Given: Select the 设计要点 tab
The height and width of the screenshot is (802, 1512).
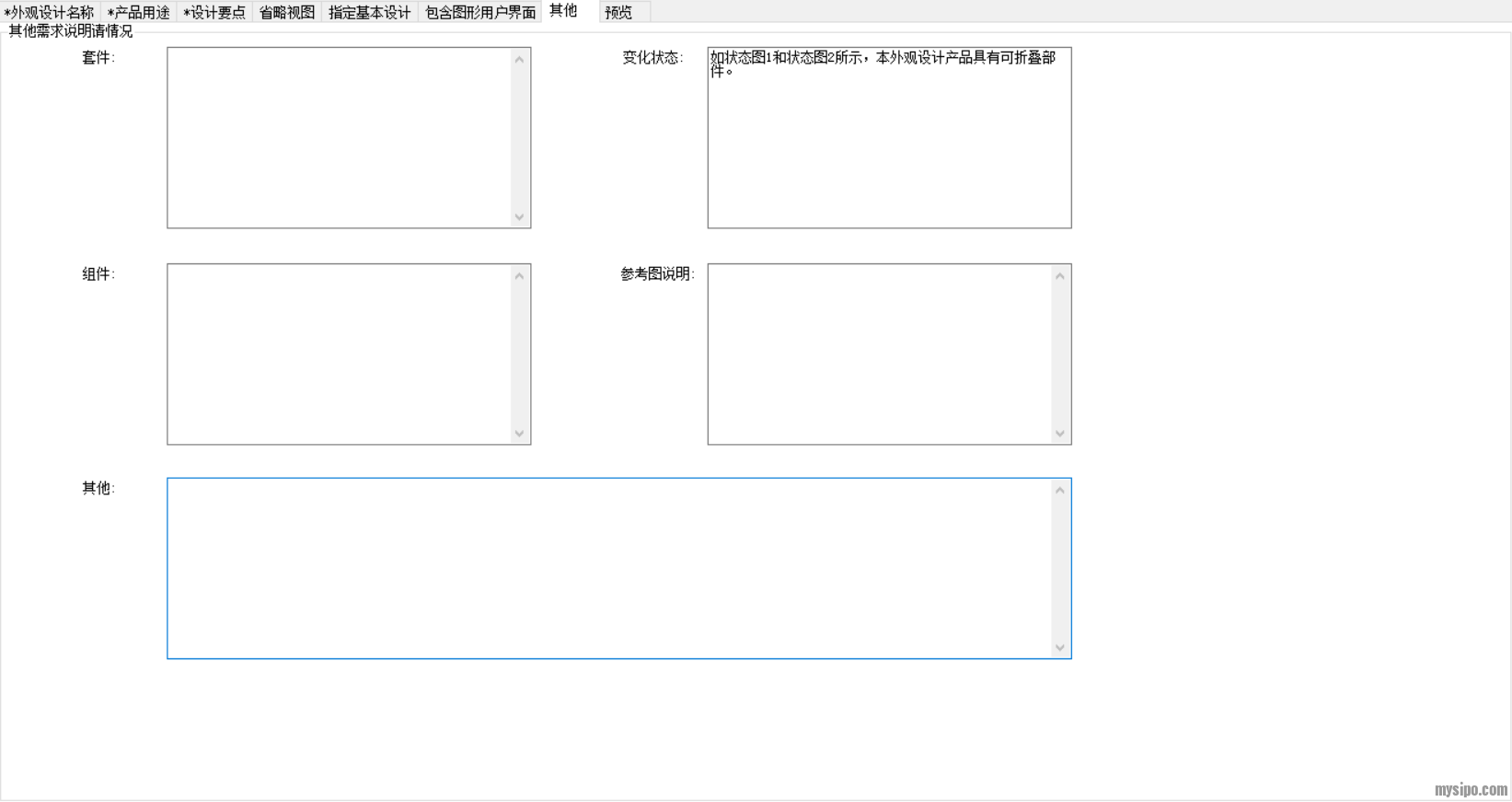Looking at the screenshot, I should [x=214, y=12].
